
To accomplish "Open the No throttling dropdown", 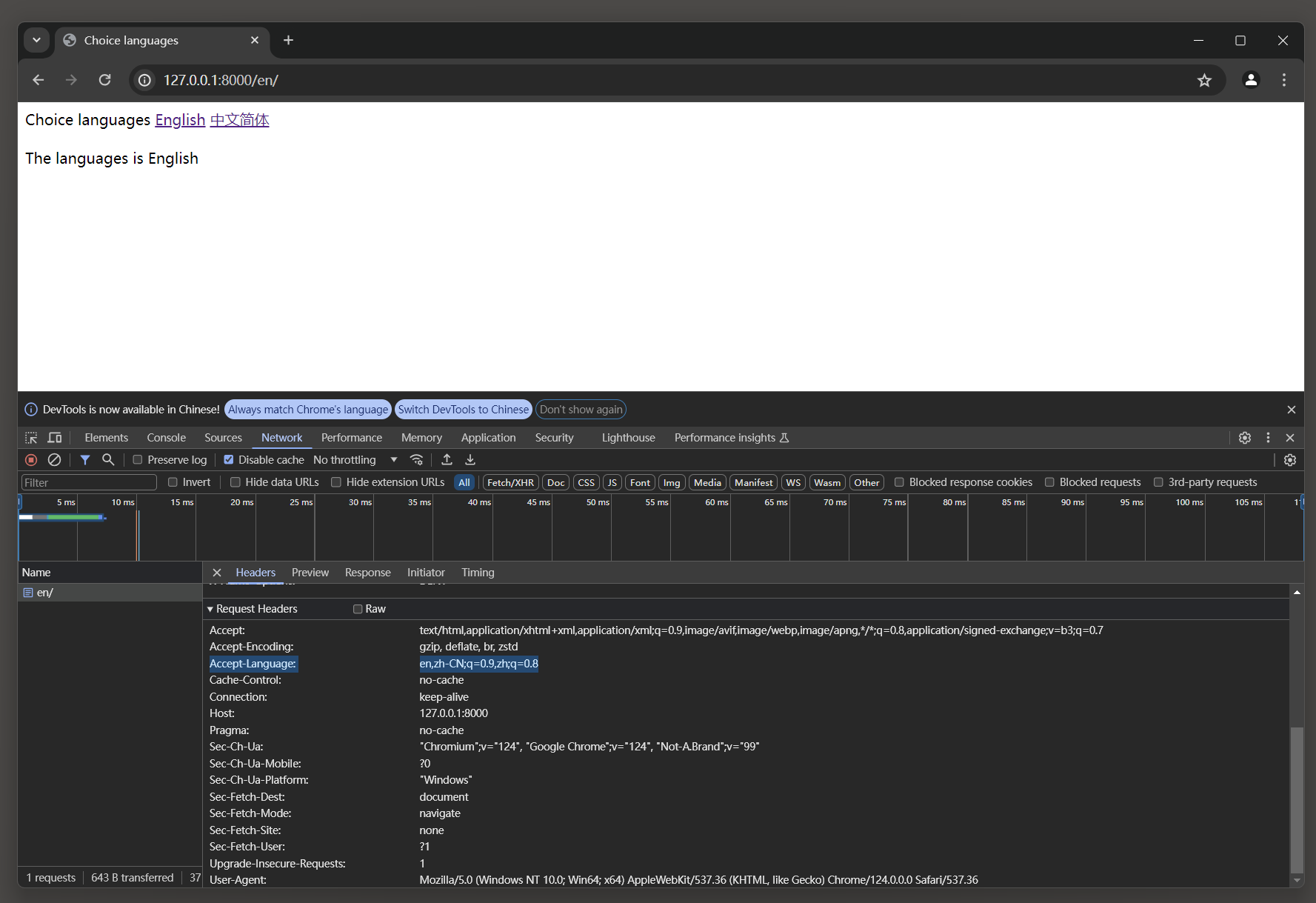I will click(x=355, y=460).
